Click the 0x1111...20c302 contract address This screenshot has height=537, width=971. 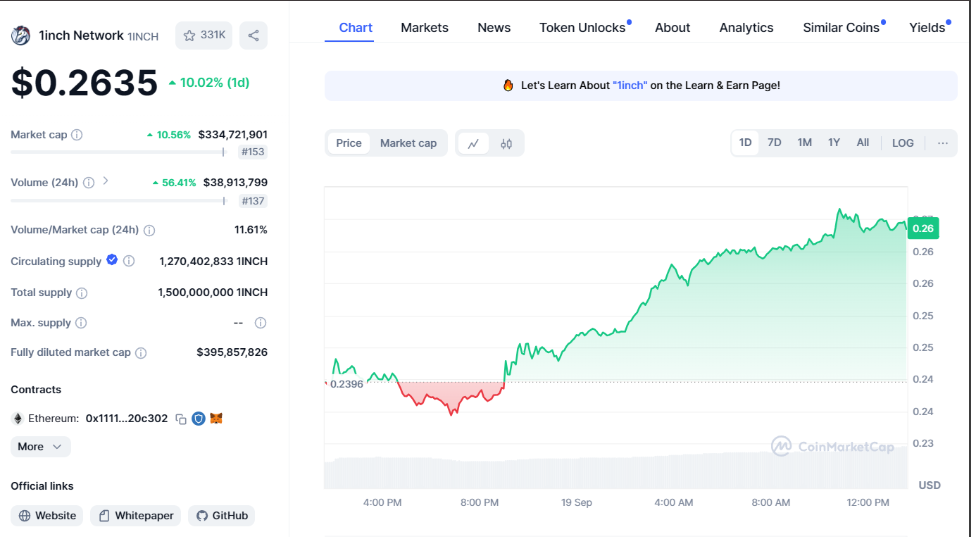pyautogui.click(x=126, y=419)
